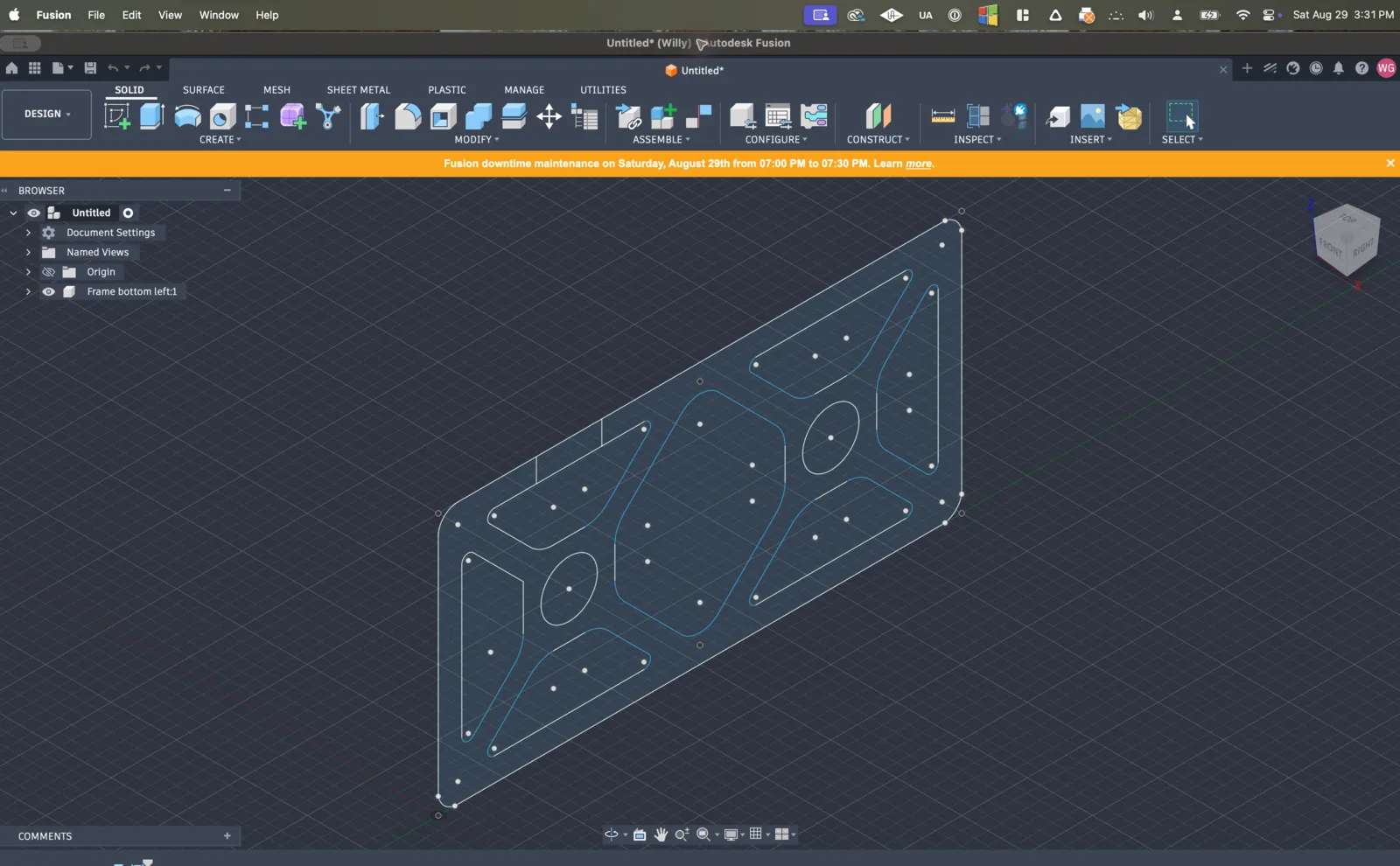Select the Extrude tool
Image resolution: width=1400 pixels, height=866 pixels.
(x=152, y=115)
